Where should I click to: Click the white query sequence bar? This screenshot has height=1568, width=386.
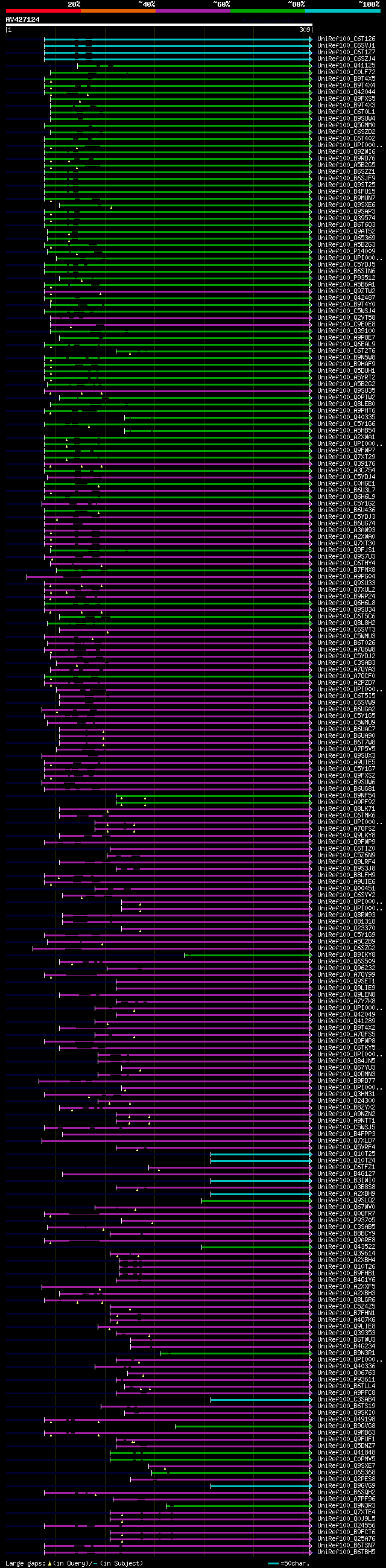pyautogui.click(x=159, y=25)
